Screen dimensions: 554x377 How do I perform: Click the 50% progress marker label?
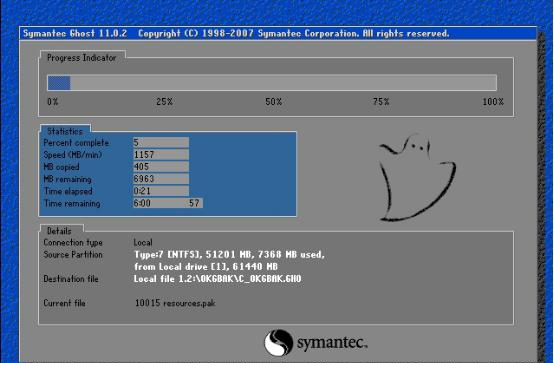click(274, 102)
